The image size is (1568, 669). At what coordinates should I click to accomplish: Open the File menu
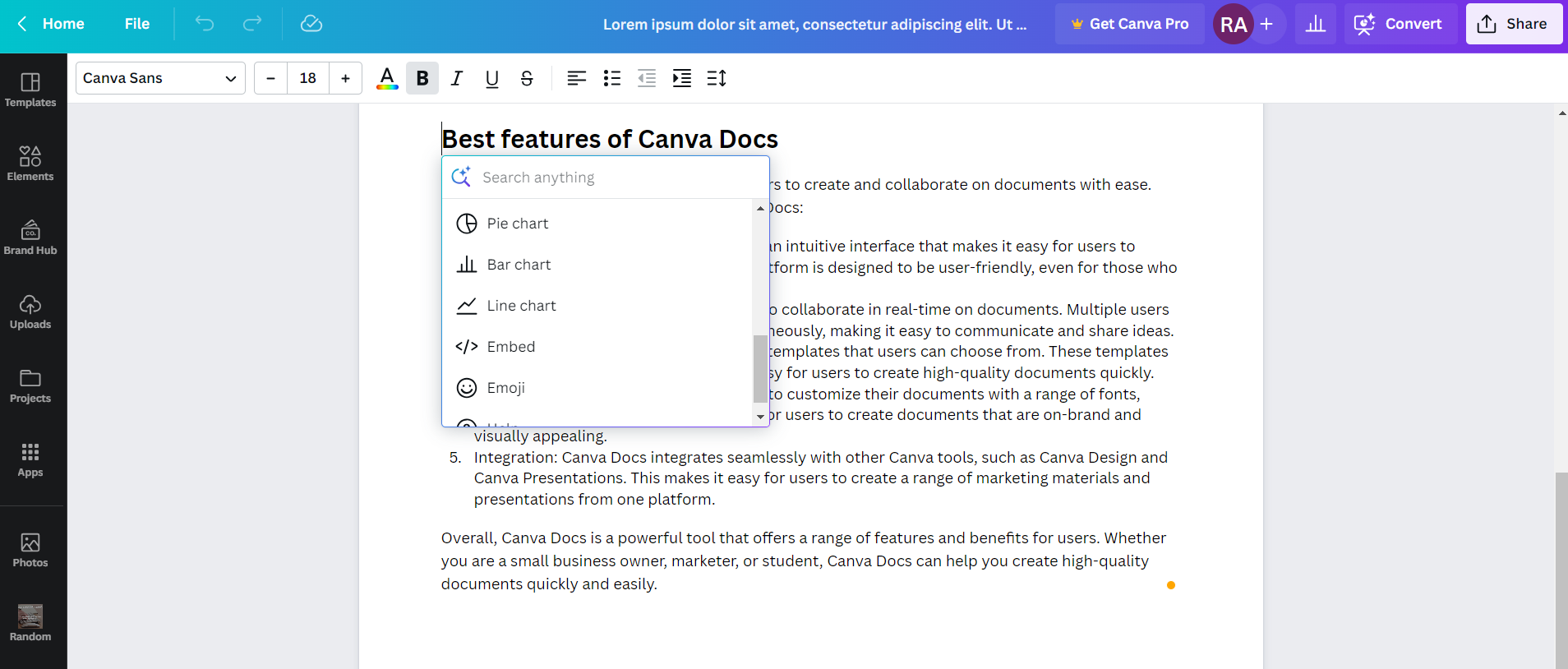click(137, 24)
